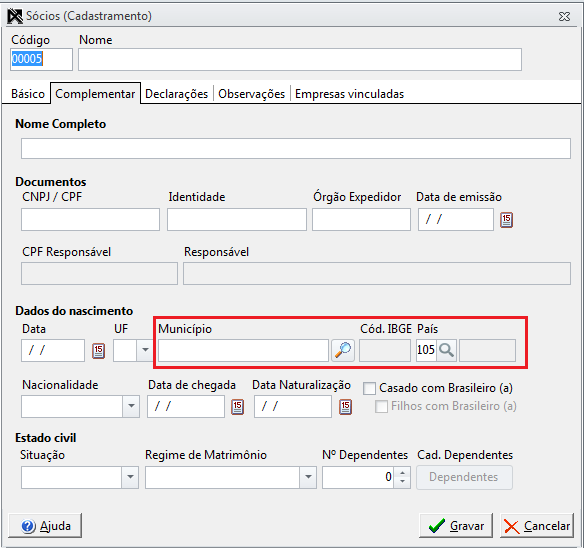This screenshot has width=584, height=548.
Task: Switch to the Básico tab
Action: tap(28, 94)
